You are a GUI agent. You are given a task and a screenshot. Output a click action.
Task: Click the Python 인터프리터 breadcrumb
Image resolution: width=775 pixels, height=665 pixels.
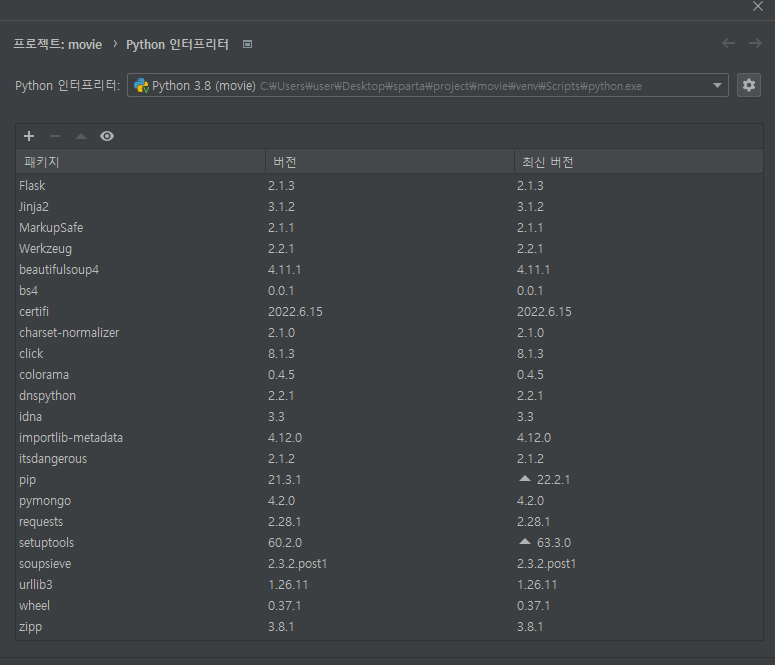177,44
